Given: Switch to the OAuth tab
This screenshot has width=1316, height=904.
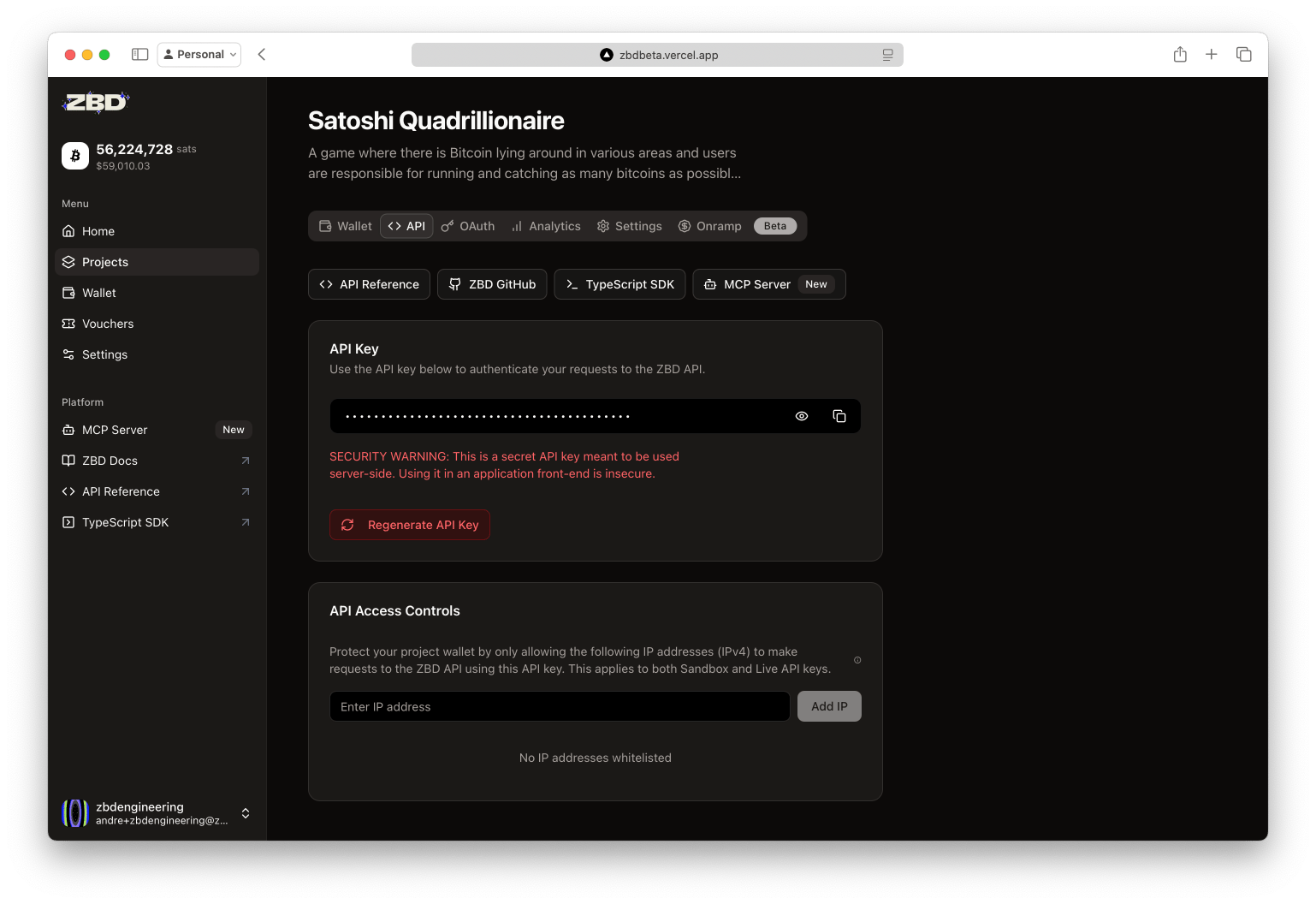Looking at the screenshot, I should point(468,226).
